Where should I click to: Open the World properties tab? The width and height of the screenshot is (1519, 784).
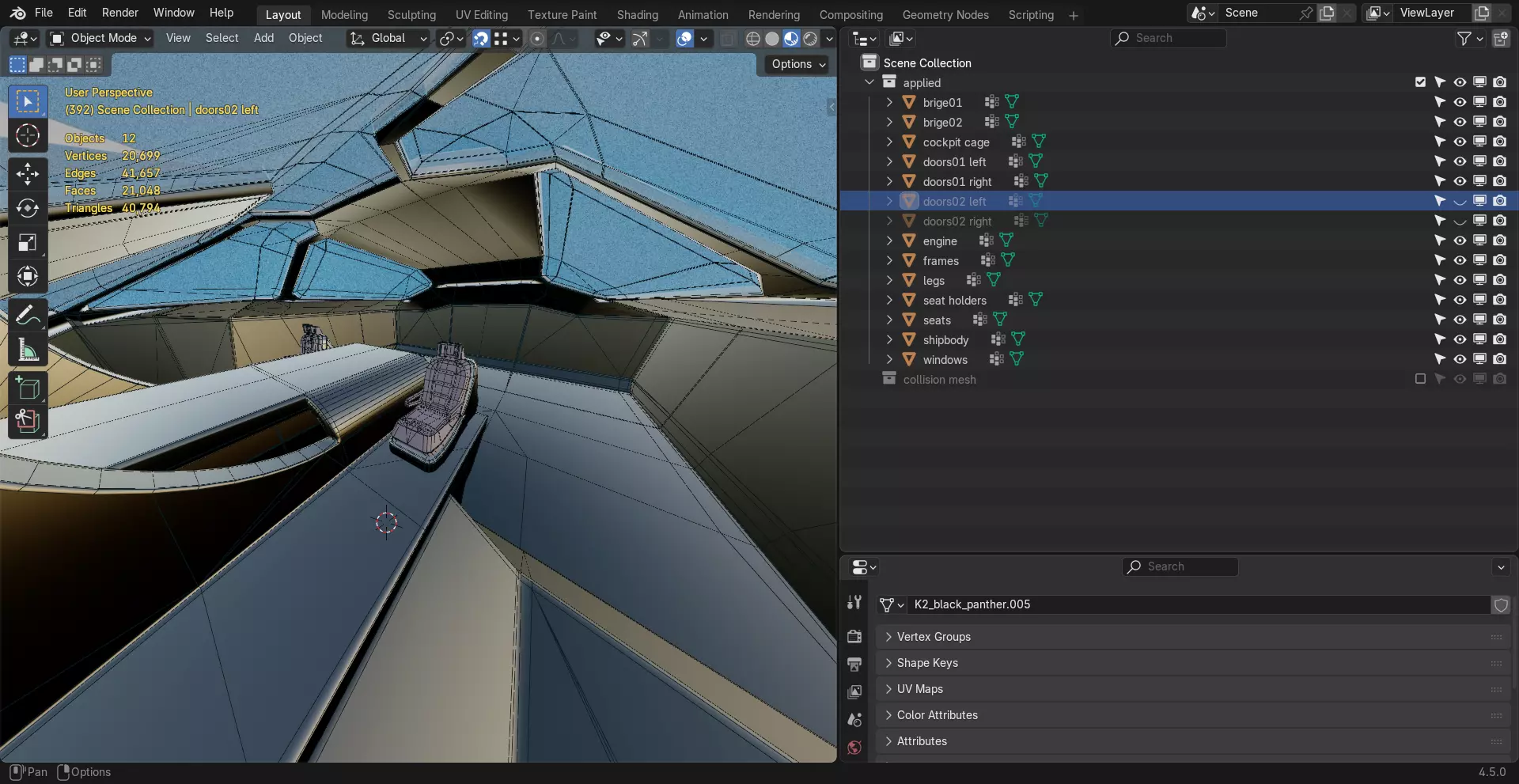(854, 747)
